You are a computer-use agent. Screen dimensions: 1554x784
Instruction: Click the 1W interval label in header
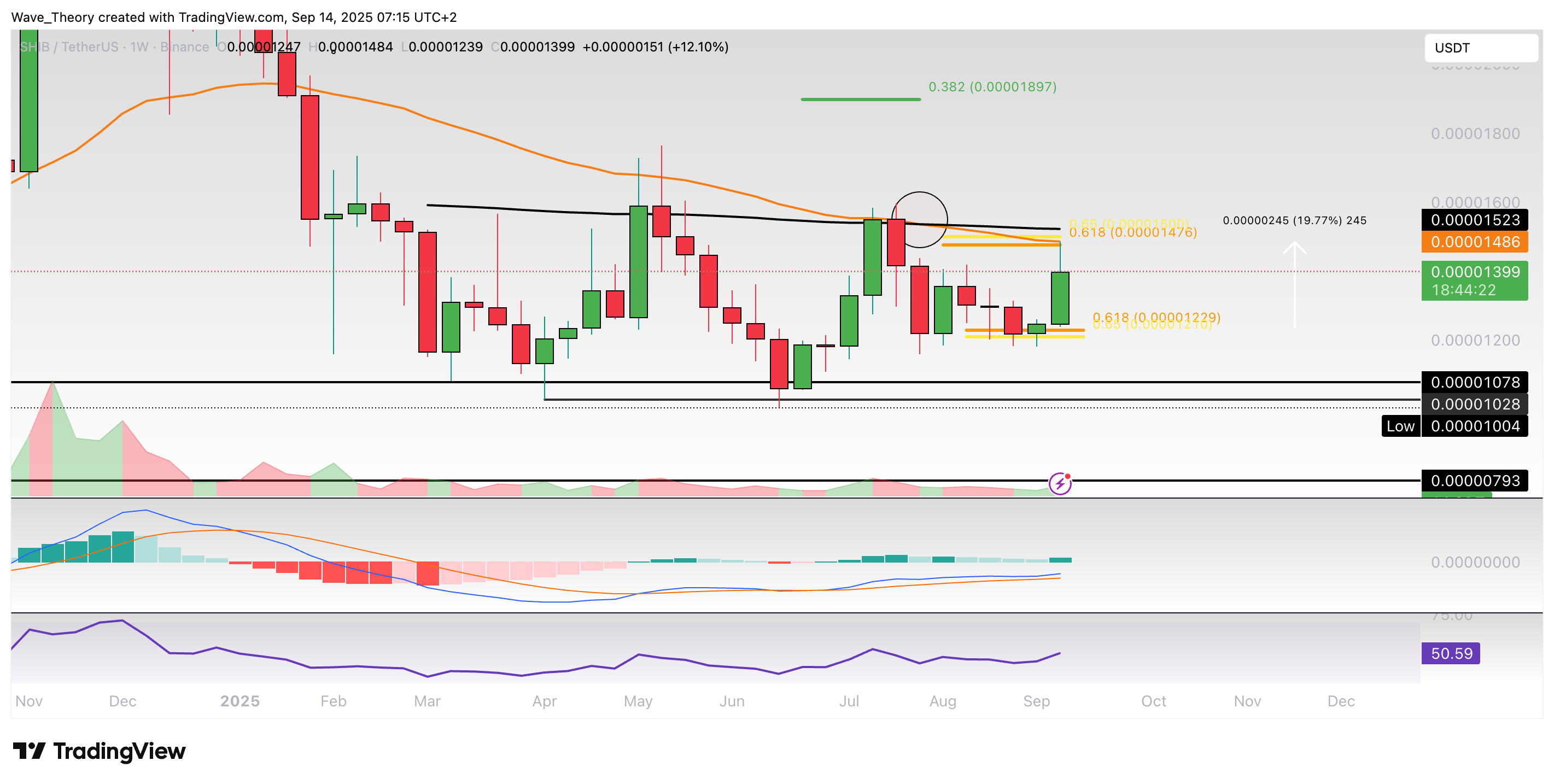(x=139, y=47)
